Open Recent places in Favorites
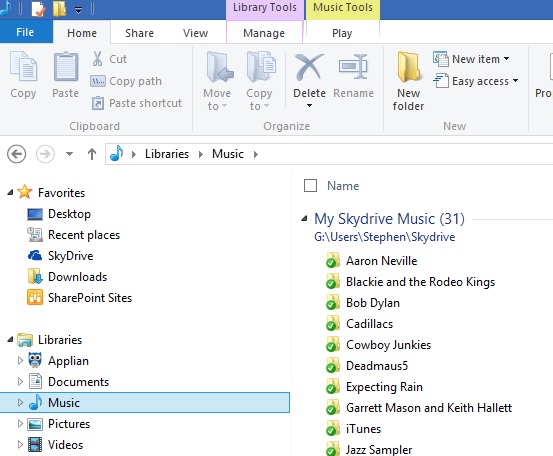553x456 pixels. [x=73, y=235]
